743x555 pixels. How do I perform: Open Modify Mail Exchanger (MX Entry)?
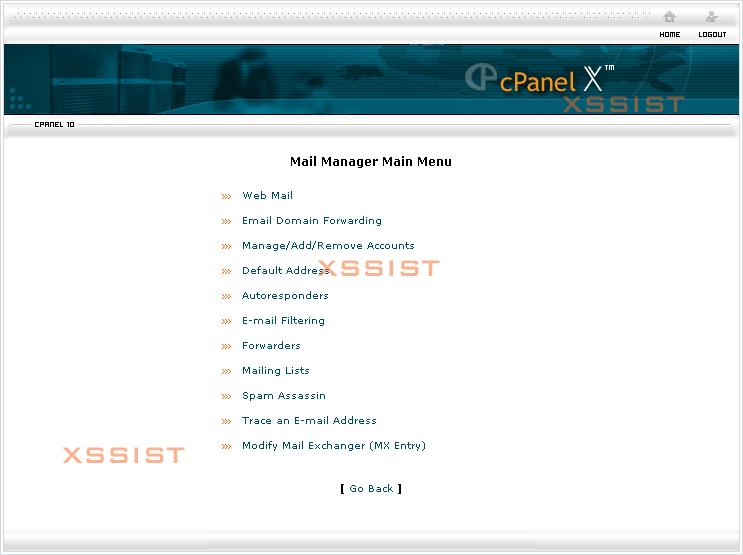334,446
